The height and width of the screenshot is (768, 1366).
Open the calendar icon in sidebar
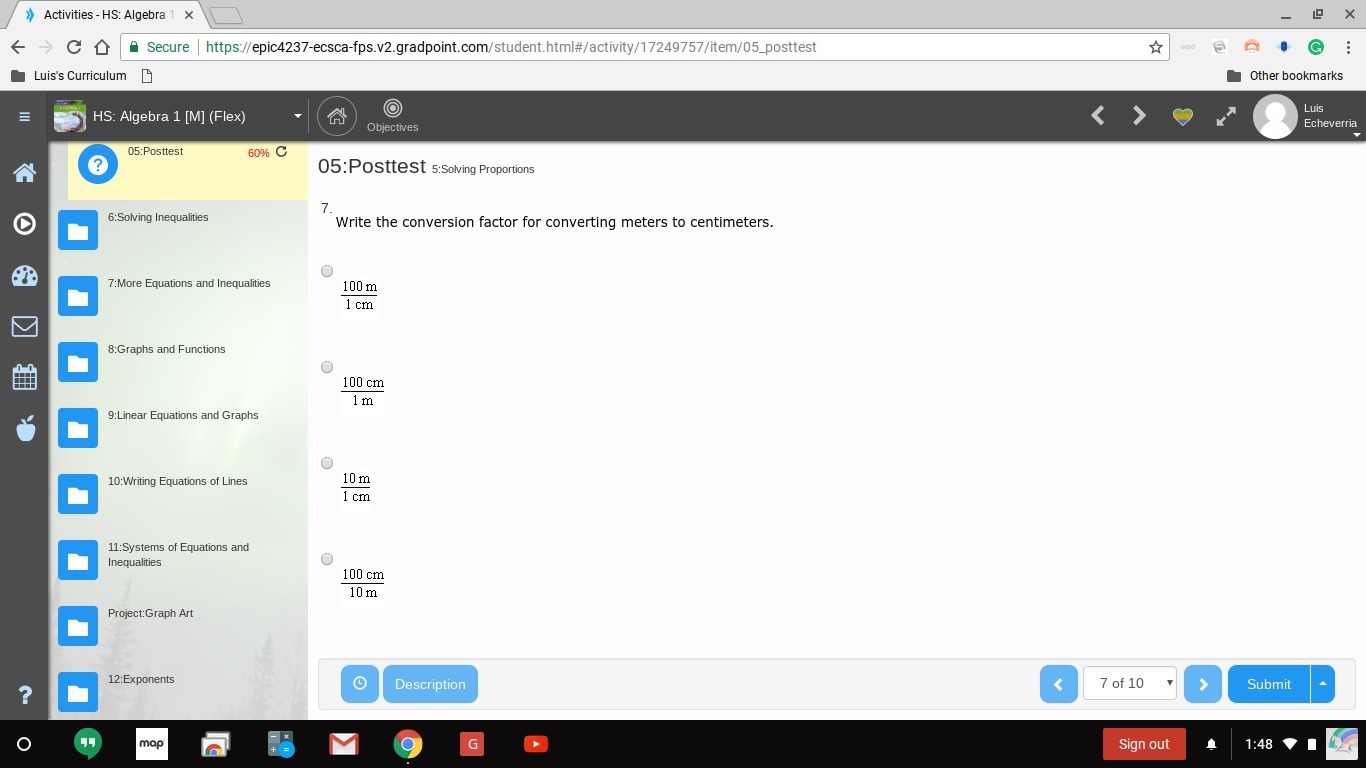point(25,377)
